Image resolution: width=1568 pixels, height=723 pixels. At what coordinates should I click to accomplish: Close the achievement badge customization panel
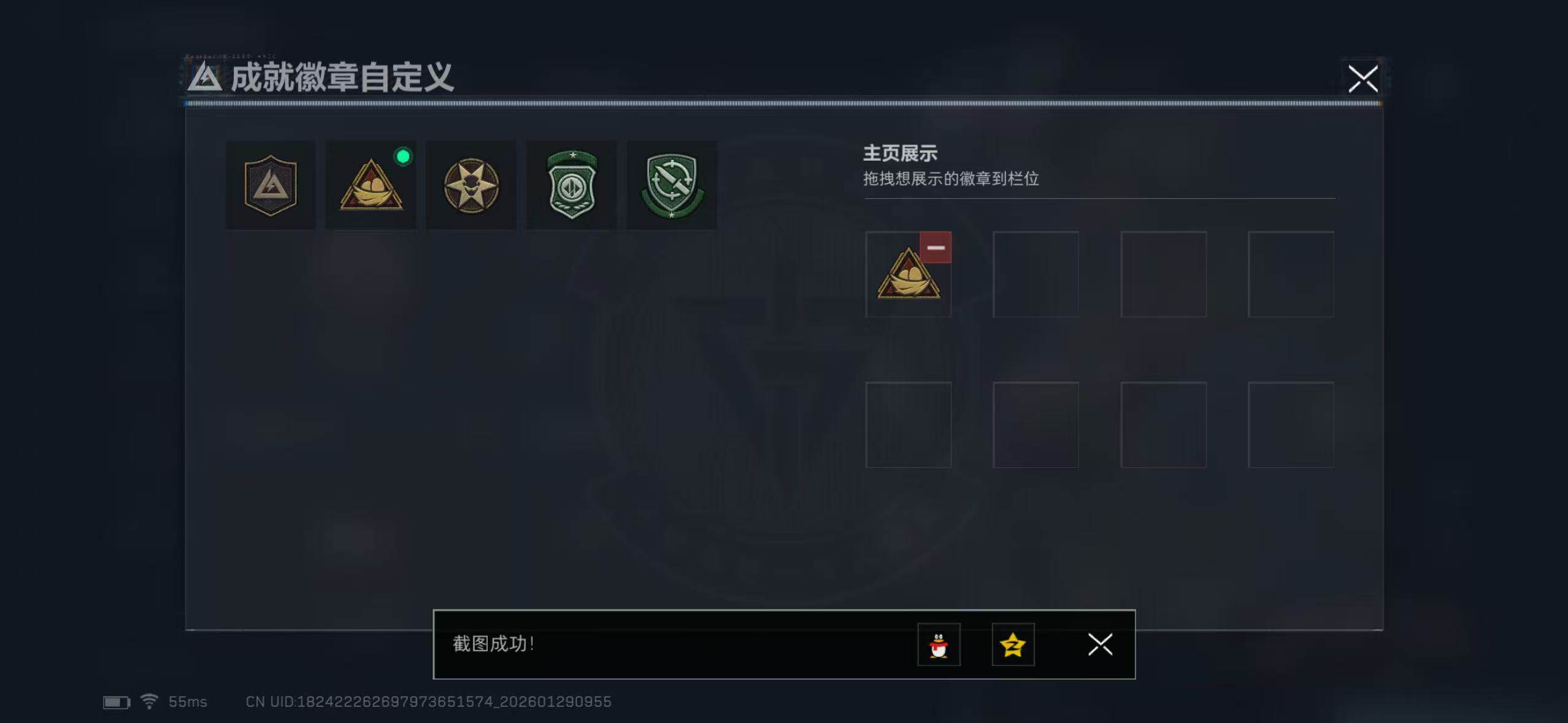[1363, 78]
